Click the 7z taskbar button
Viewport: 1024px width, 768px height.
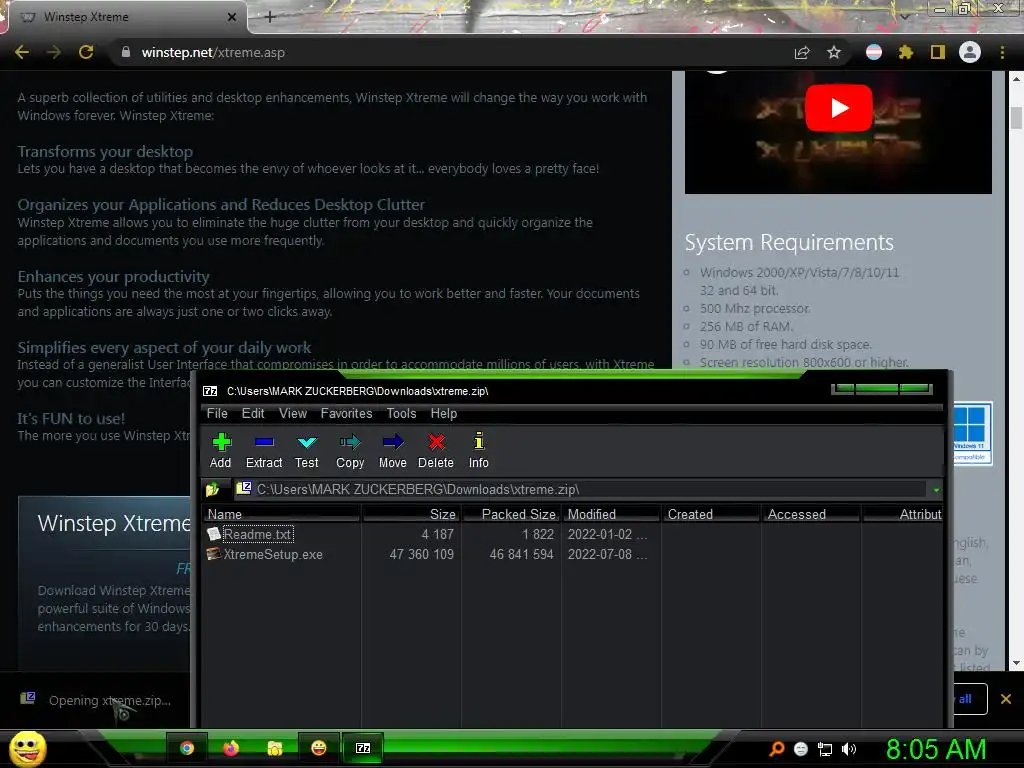(363, 748)
